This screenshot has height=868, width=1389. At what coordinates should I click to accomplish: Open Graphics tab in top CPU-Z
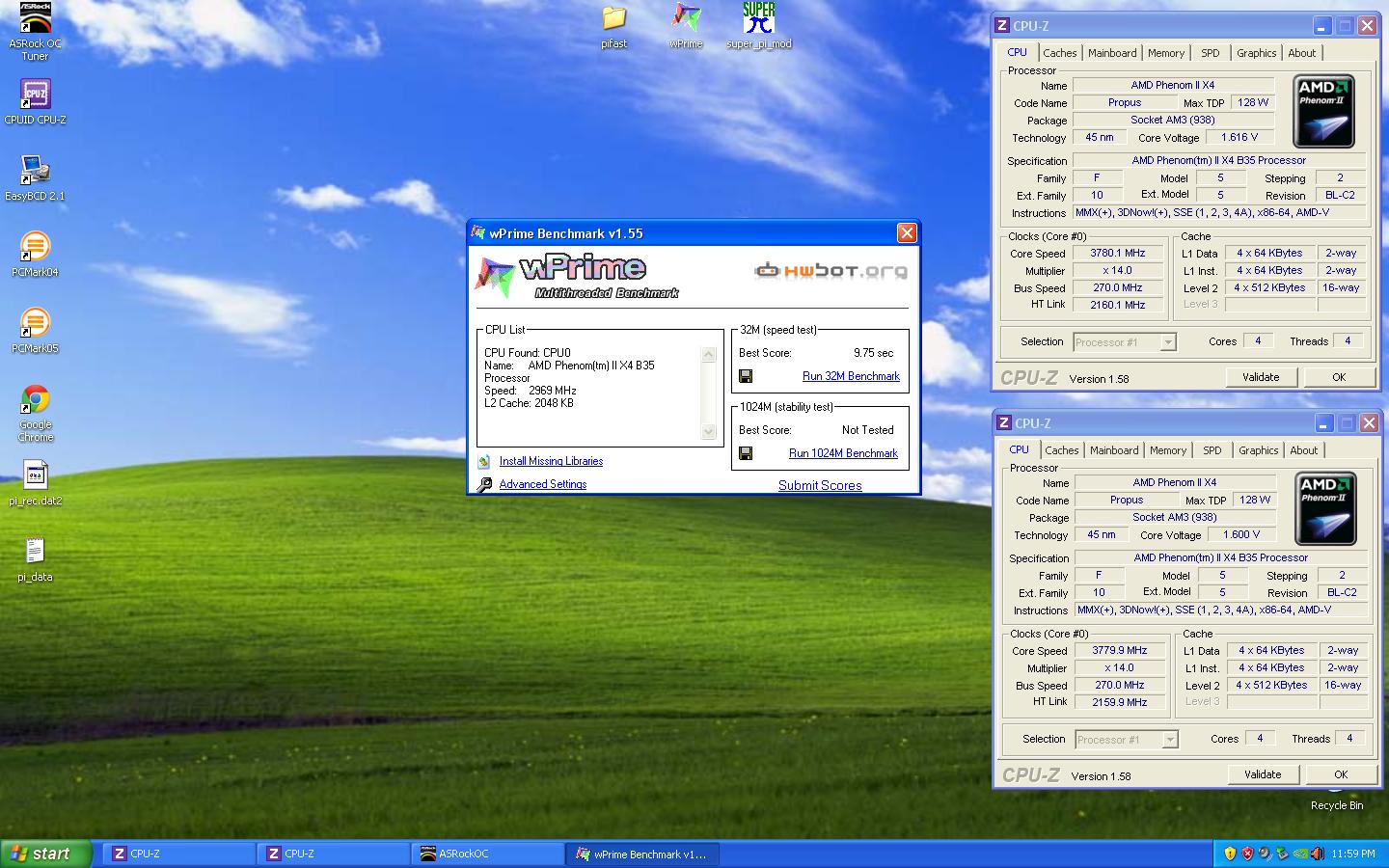1257,53
